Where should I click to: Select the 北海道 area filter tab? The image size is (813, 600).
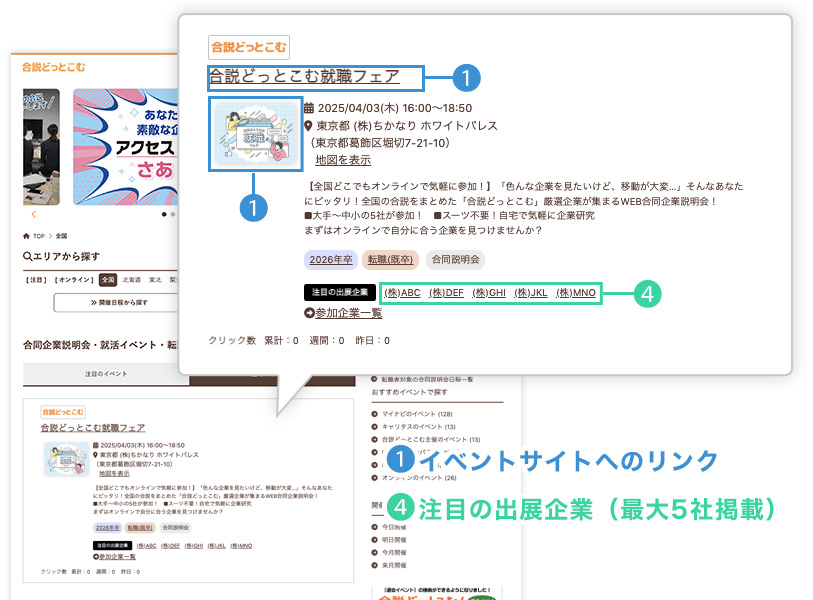point(131,280)
